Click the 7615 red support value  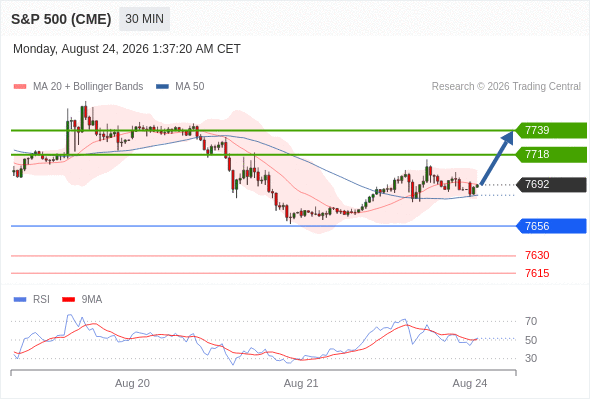coord(537,273)
